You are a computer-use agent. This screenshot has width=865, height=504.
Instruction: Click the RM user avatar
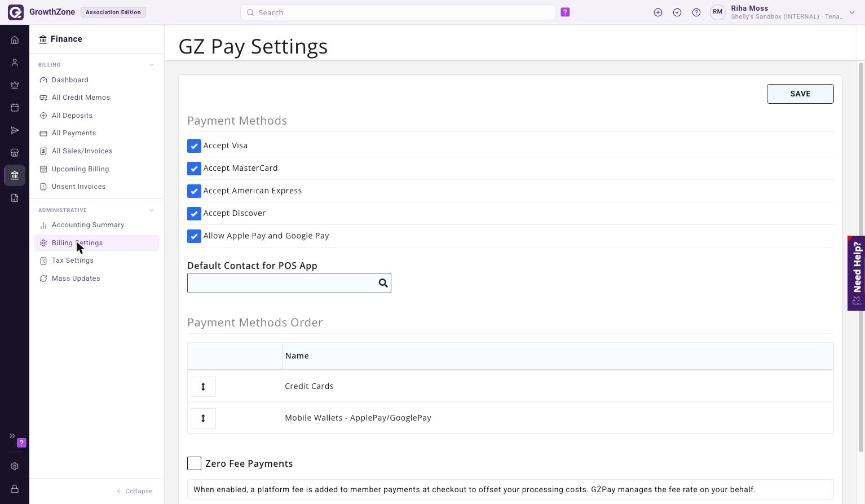(x=718, y=12)
